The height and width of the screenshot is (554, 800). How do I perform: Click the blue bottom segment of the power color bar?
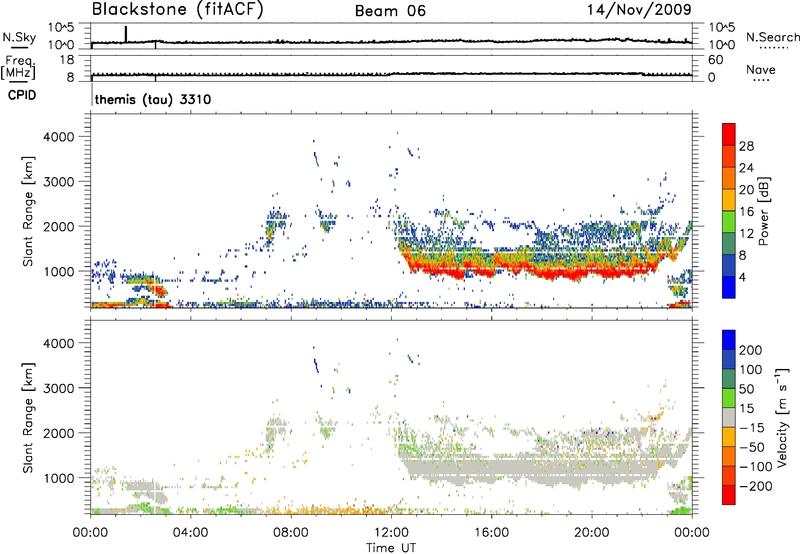tap(729, 287)
